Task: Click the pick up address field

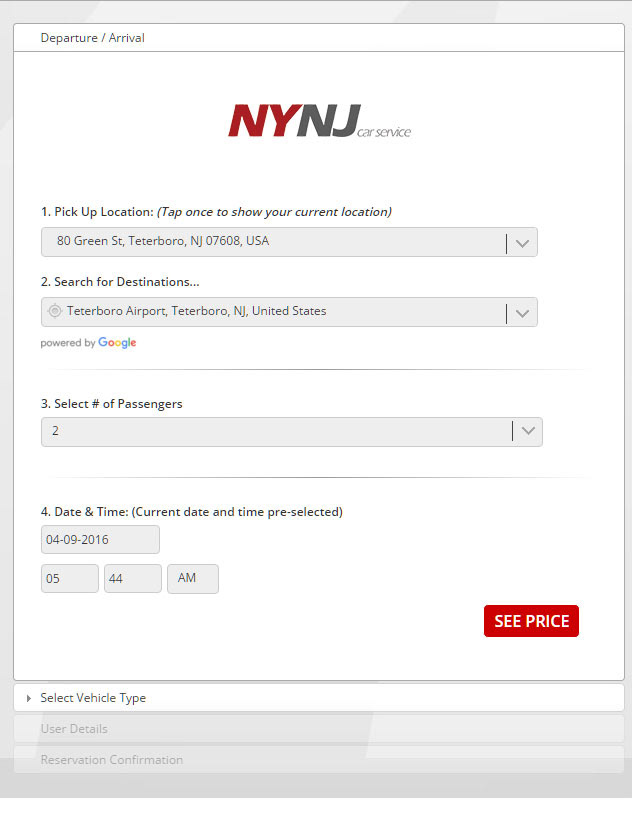Action: 270,242
